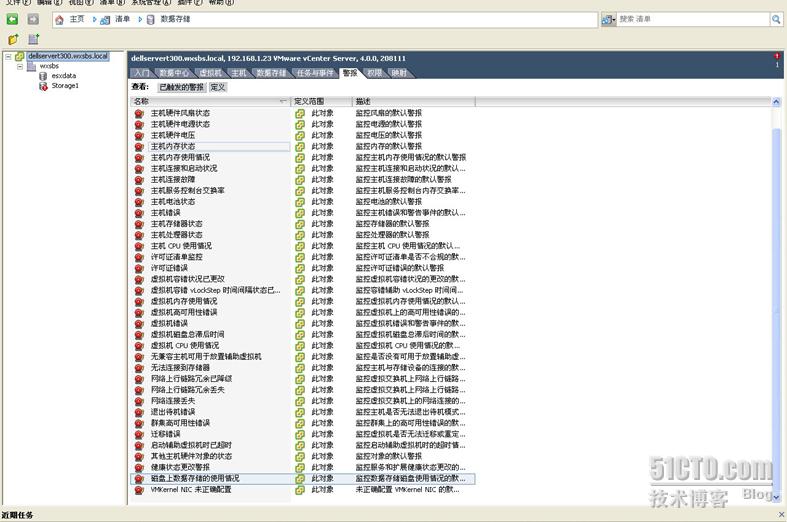This screenshot has width=787, height=522.
Task: Click the vCenter scope icon in 主机内存状态 row
Action: 300,147
